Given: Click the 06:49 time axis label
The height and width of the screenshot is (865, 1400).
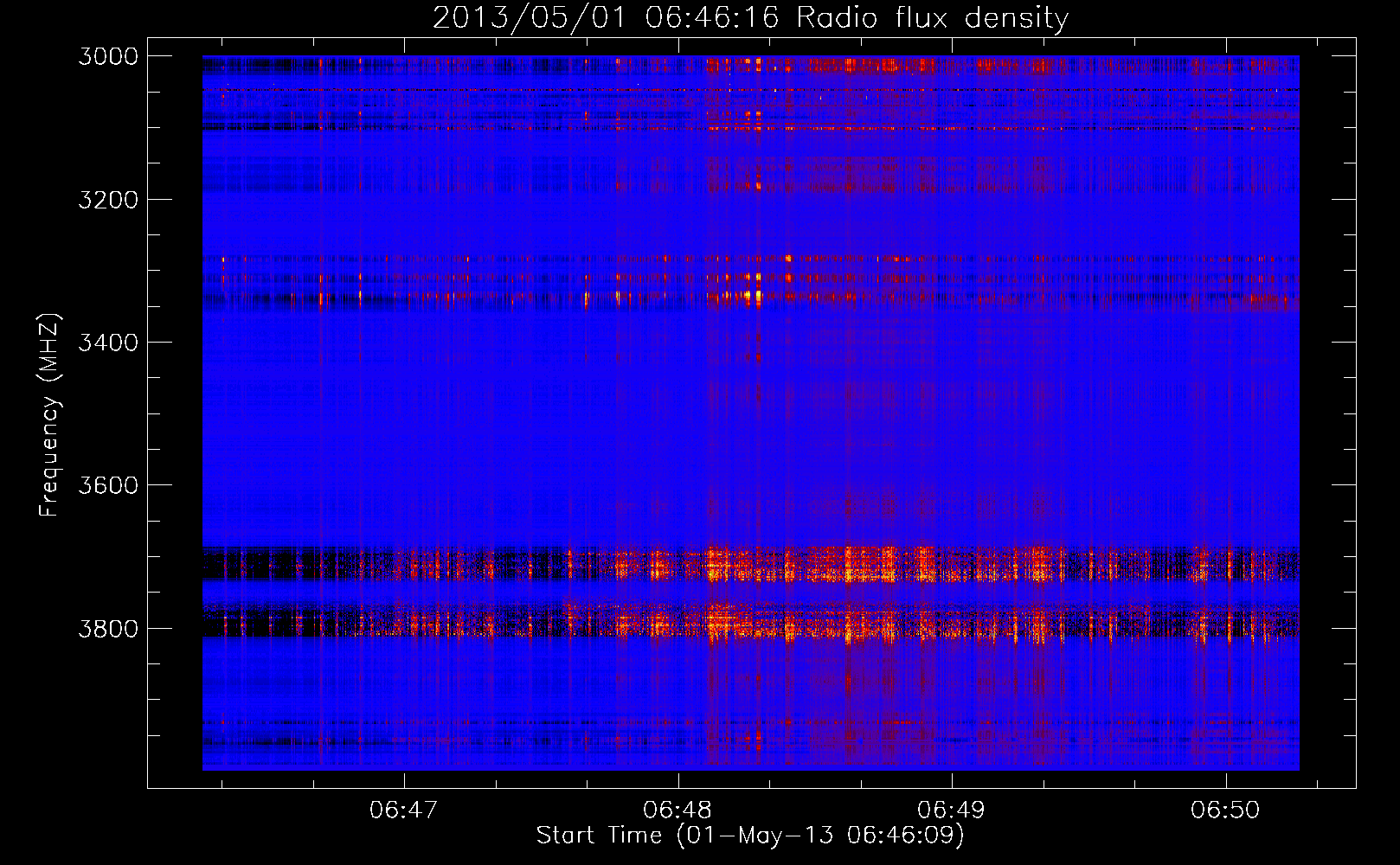Looking at the screenshot, I should (951, 811).
